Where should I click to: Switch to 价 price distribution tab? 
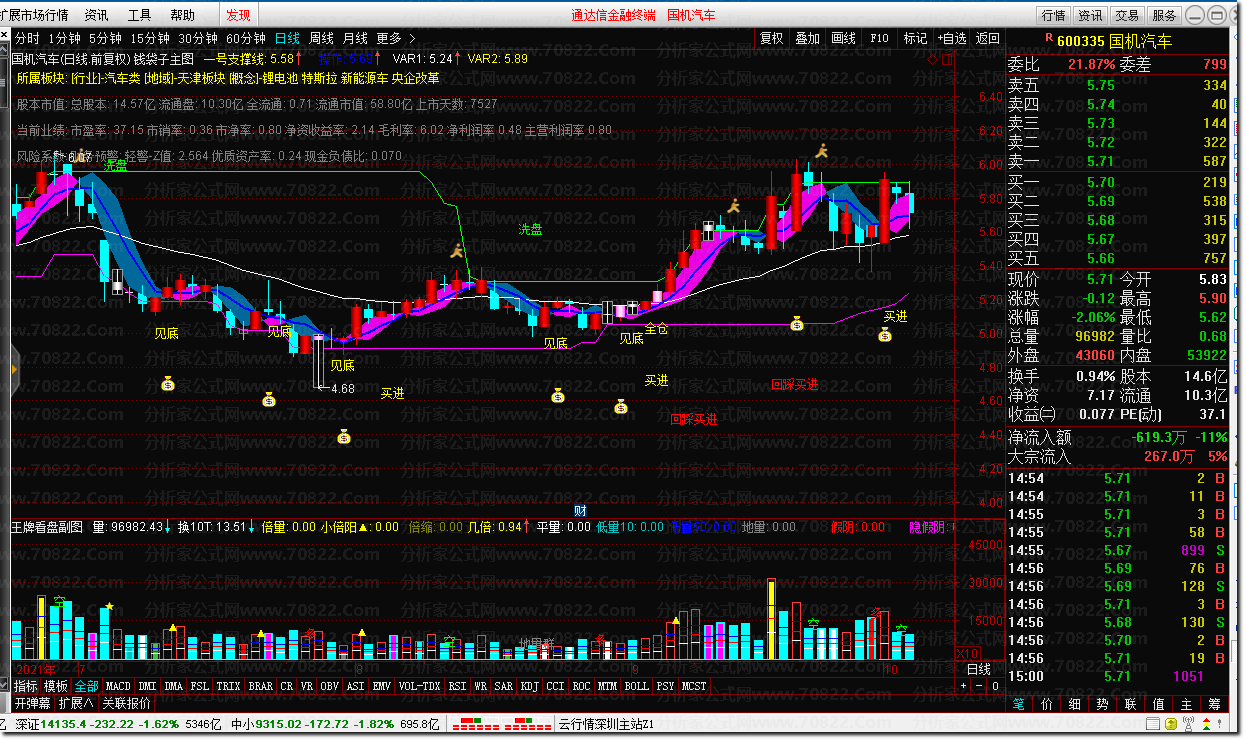(1046, 704)
